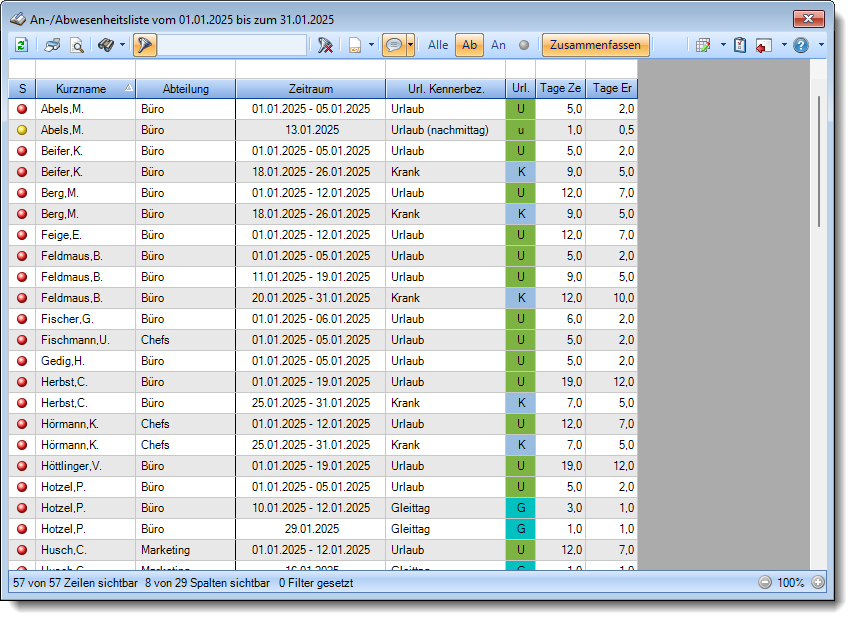
Task: Click the zoom in plus icon
Action: [x=818, y=582]
